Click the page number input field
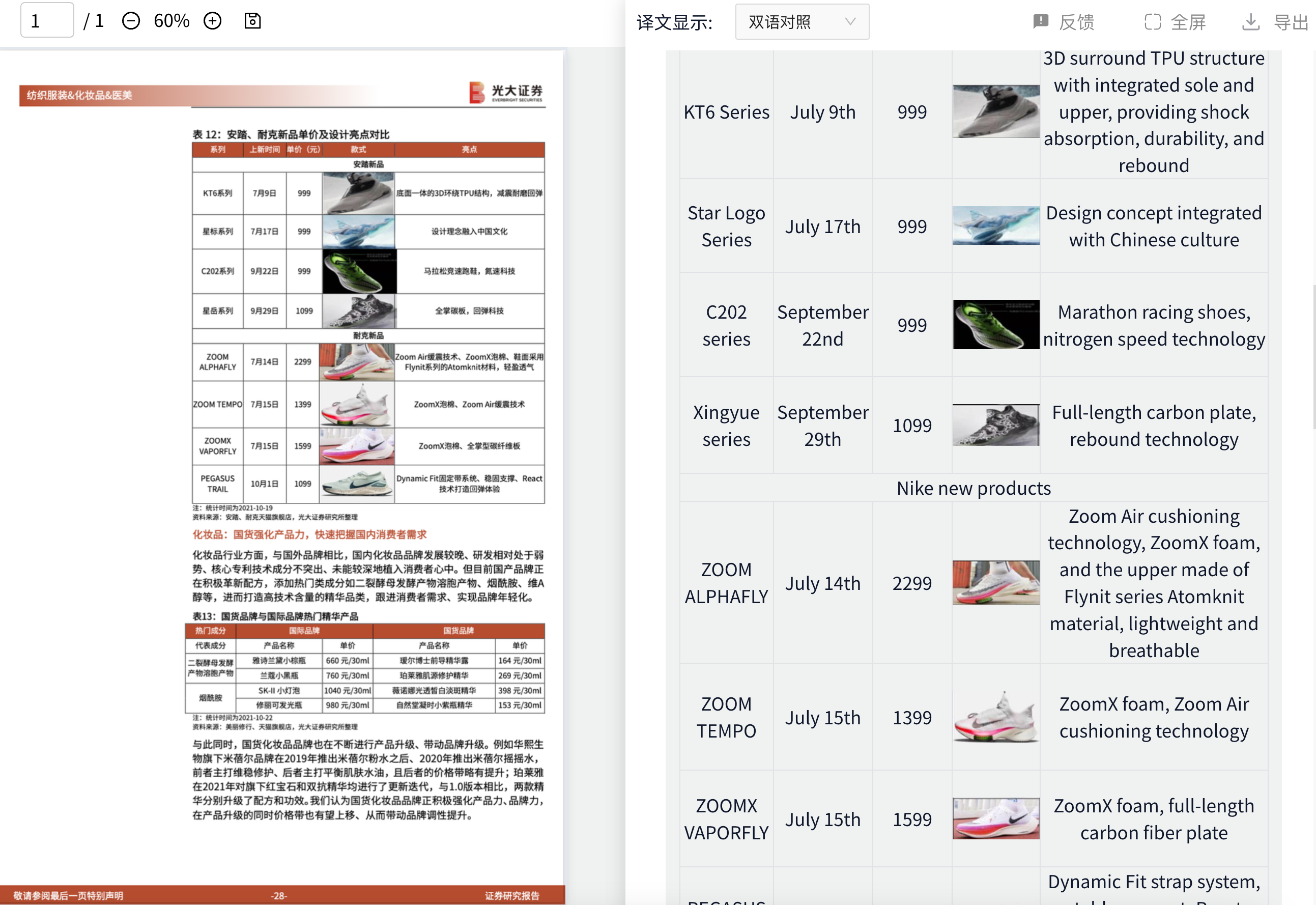This screenshot has width=1316, height=905. [x=47, y=20]
